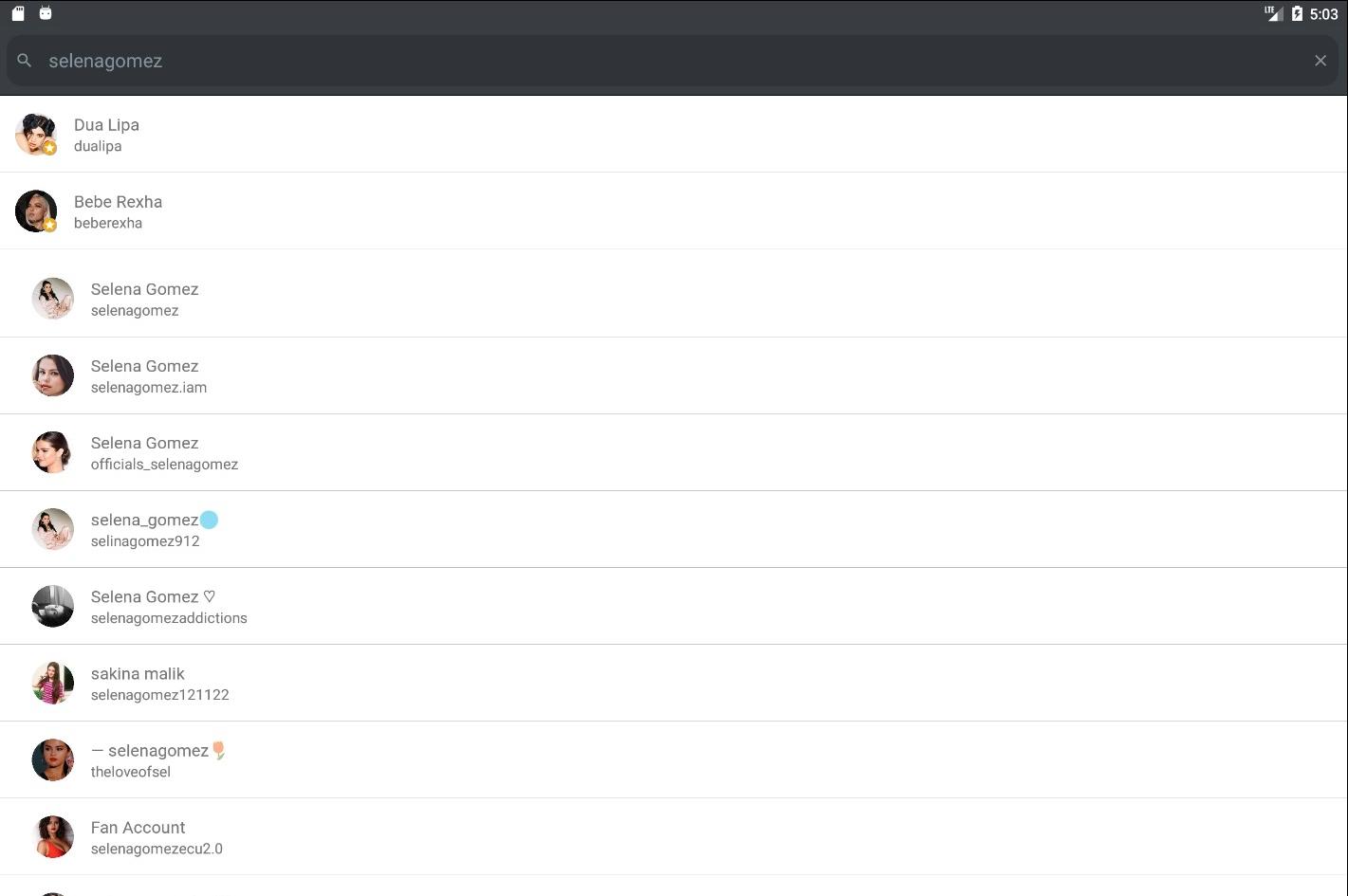Tap the battery charging status icon
The image size is (1348, 896).
(x=1297, y=13)
